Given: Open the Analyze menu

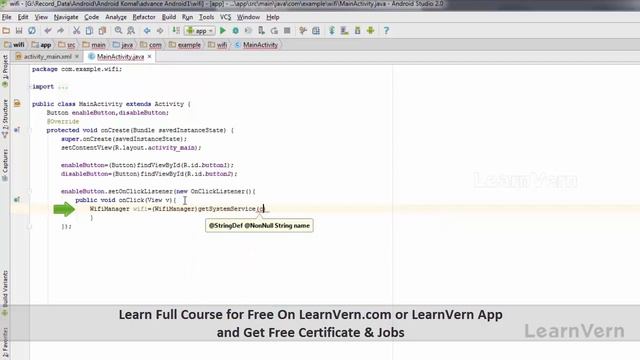Looking at the screenshot, I should coord(116,17).
